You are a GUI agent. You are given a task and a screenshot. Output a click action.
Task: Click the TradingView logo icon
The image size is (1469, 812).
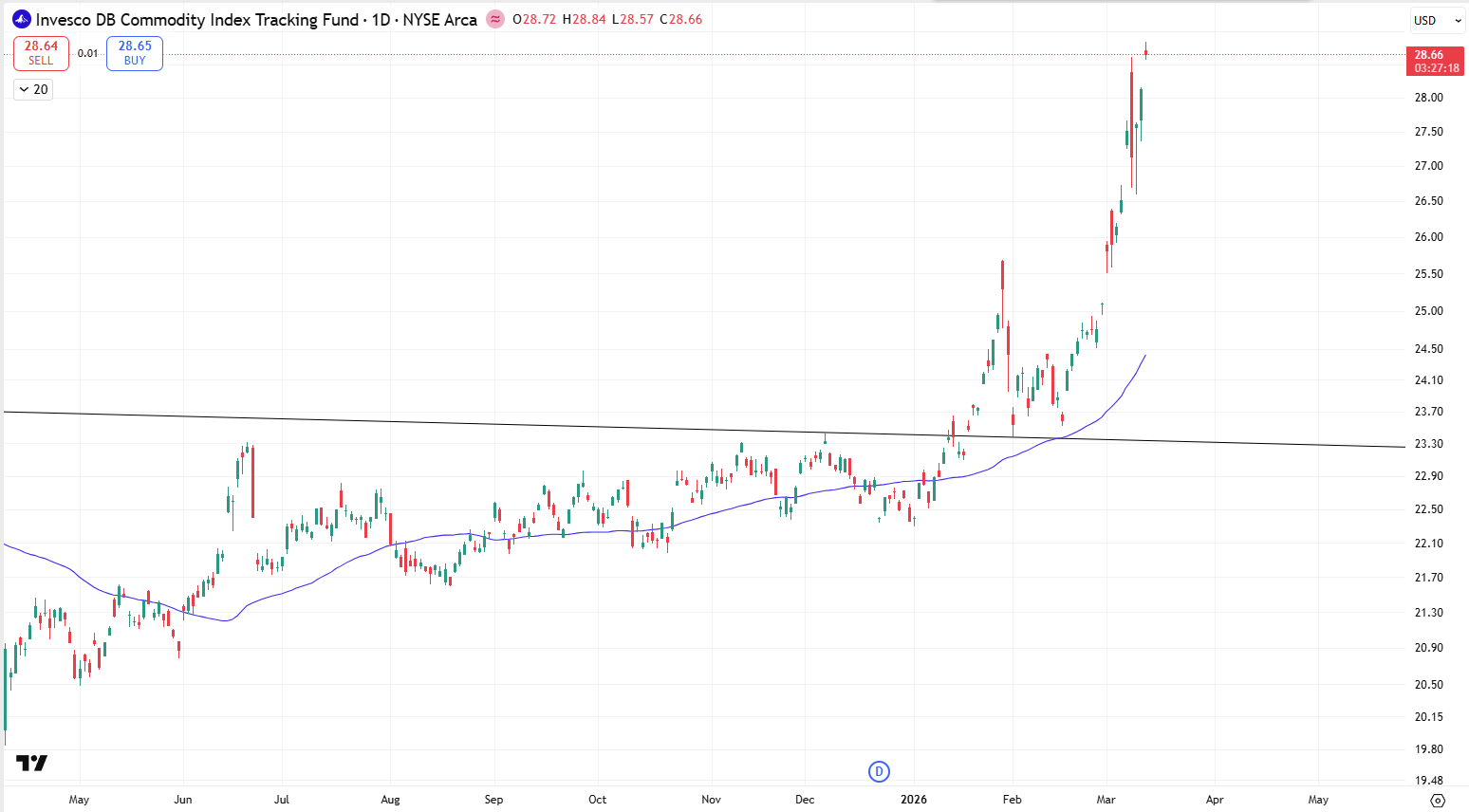pos(31,763)
